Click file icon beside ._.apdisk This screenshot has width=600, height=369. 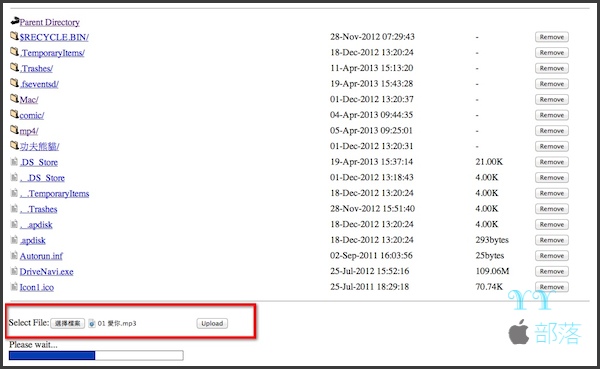coord(14,224)
